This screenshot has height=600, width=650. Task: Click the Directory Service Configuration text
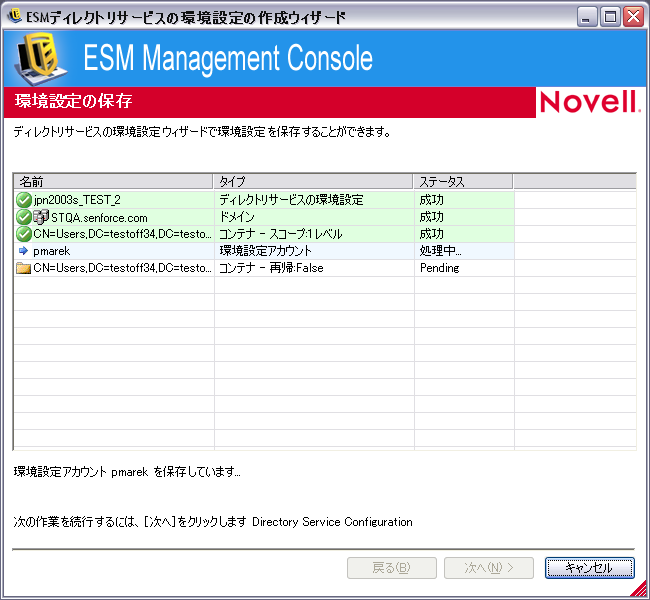[x=332, y=522]
